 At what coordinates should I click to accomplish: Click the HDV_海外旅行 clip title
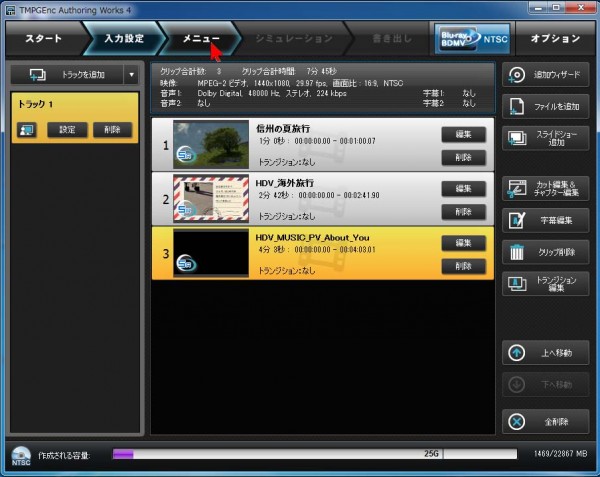tap(285, 183)
